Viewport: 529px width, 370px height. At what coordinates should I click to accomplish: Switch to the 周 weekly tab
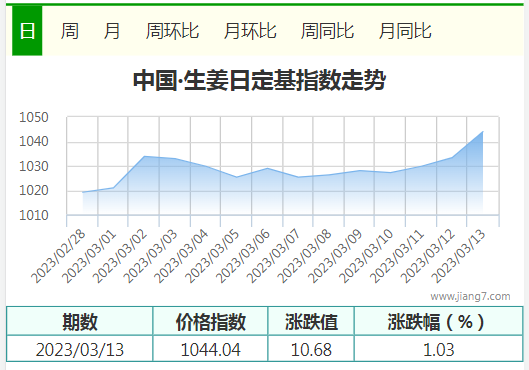pyautogui.click(x=69, y=31)
